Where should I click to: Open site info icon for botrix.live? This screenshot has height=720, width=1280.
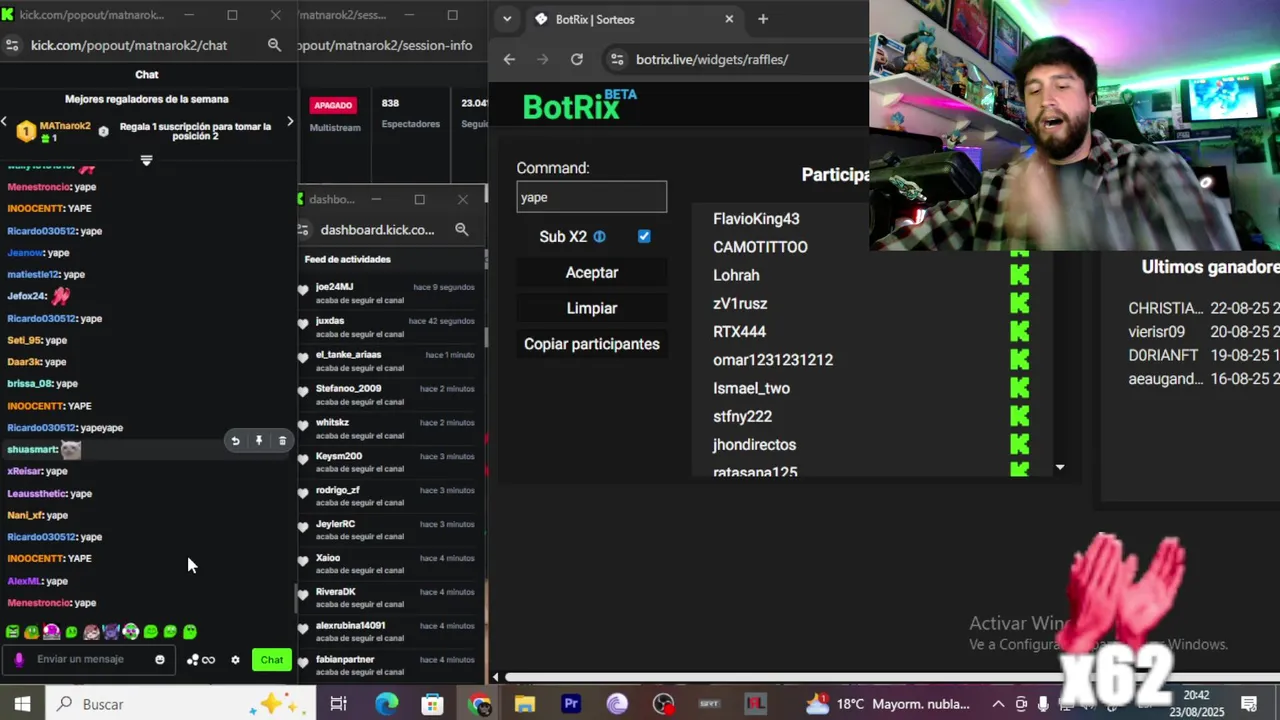(x=617, y=59)
